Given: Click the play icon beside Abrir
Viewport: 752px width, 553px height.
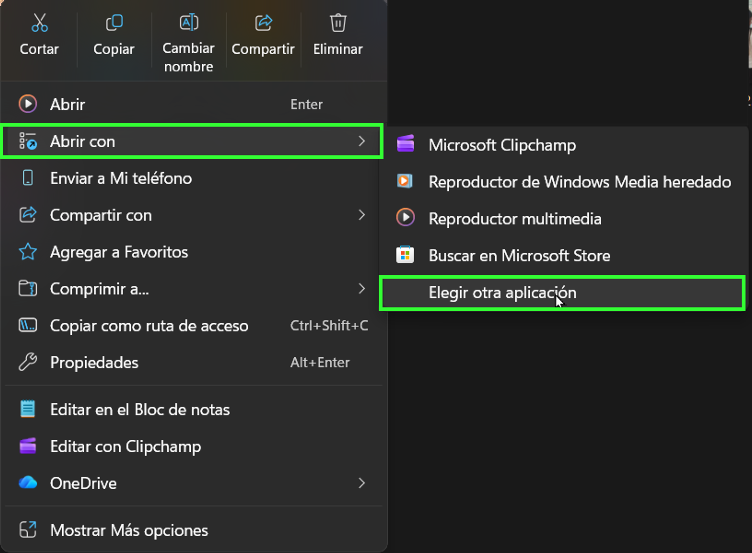Looking at the screenshot, I should (x=28, y=104).
